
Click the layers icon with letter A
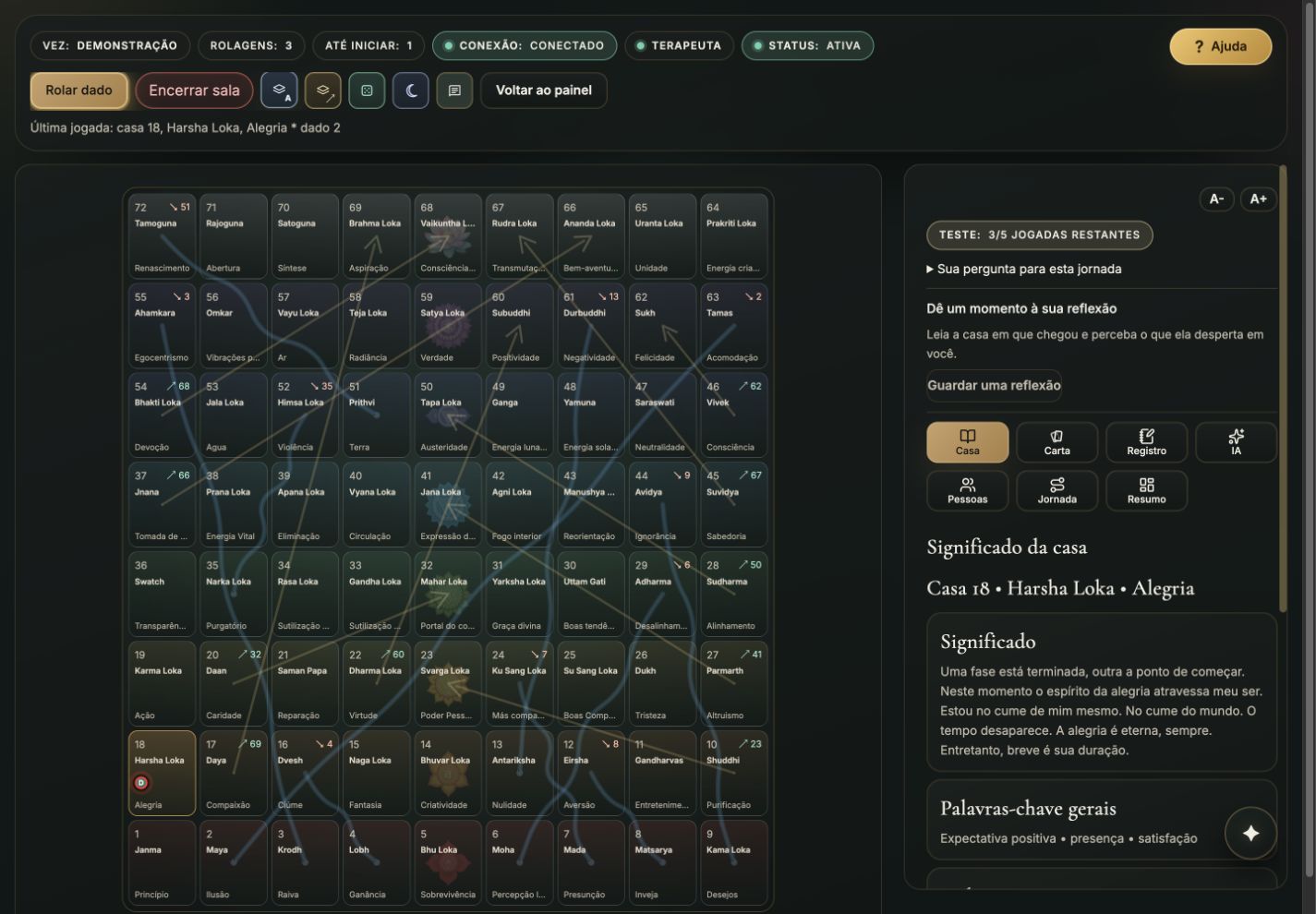pos(279,90)
